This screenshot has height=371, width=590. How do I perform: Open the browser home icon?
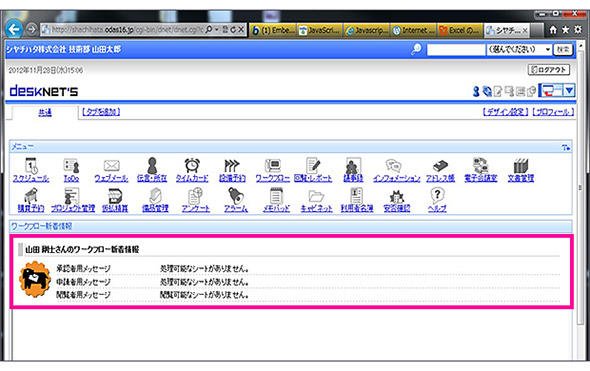(x=553, y=30)
